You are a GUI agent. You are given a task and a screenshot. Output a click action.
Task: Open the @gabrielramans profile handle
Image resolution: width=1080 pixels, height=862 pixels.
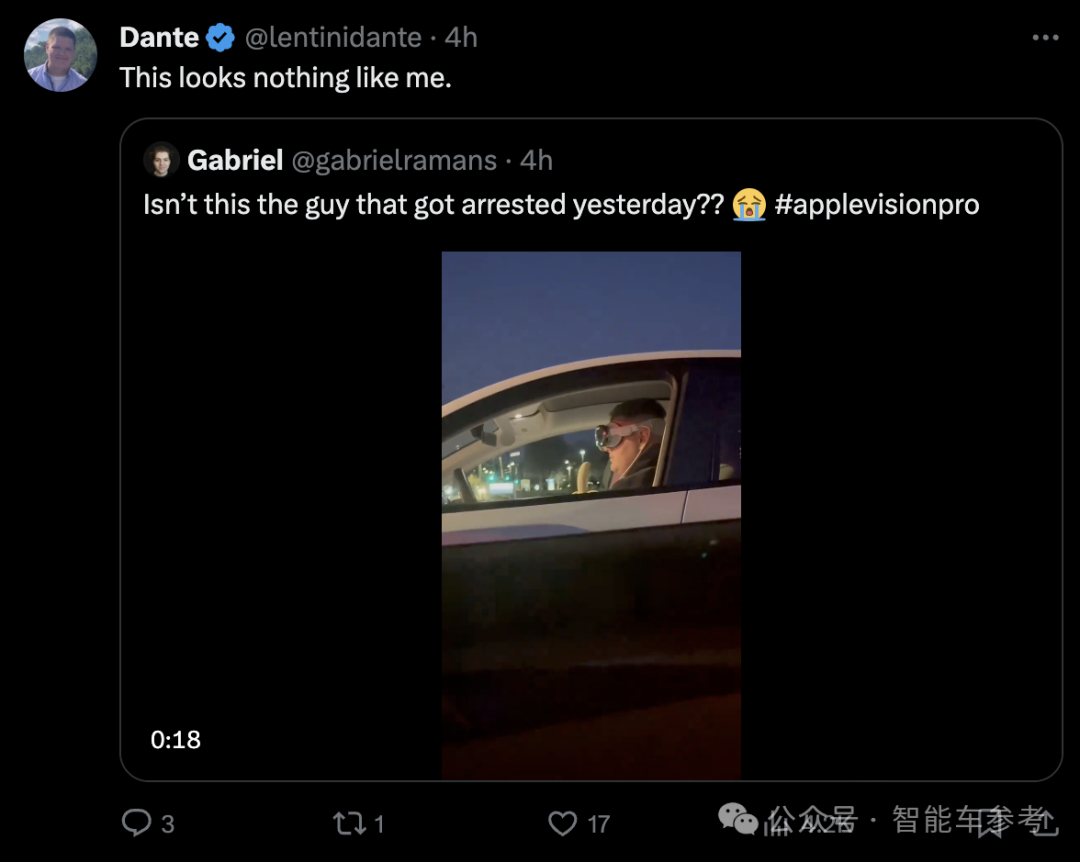[x=393, y=160]
